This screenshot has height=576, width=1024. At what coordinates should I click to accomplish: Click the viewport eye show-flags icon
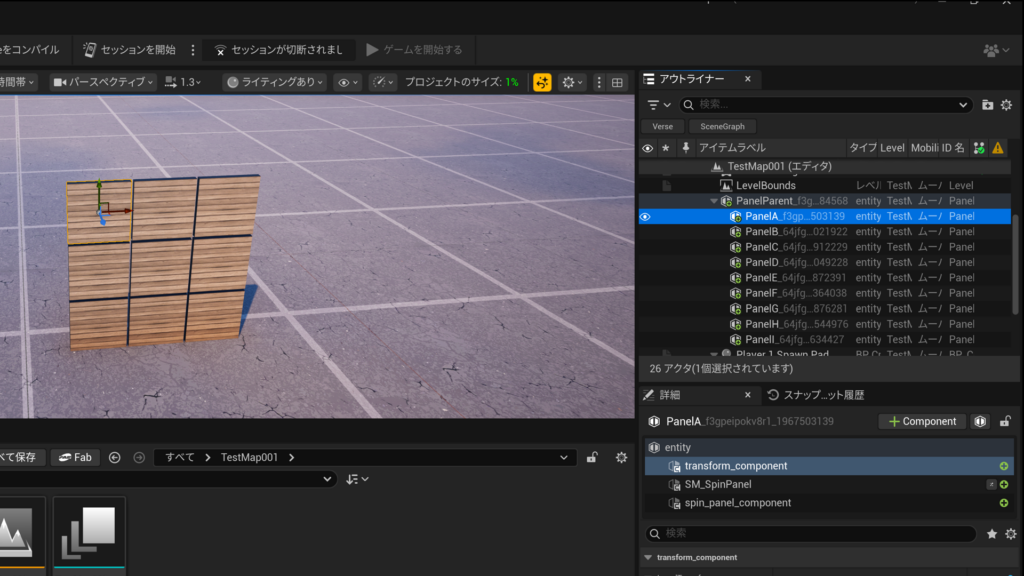(x=347, y=82)
